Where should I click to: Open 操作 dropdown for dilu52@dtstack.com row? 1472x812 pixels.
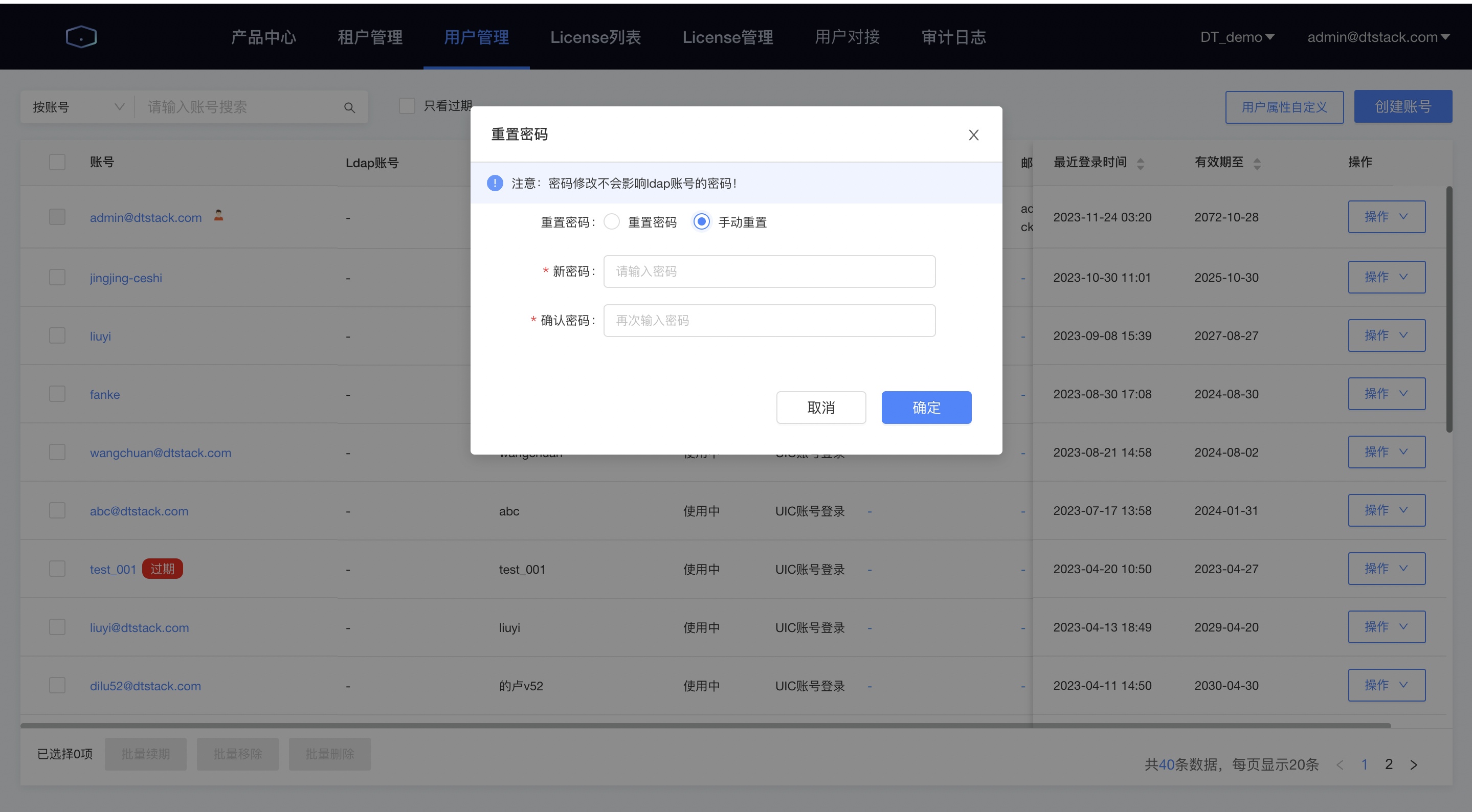[x=1387, y=685]
